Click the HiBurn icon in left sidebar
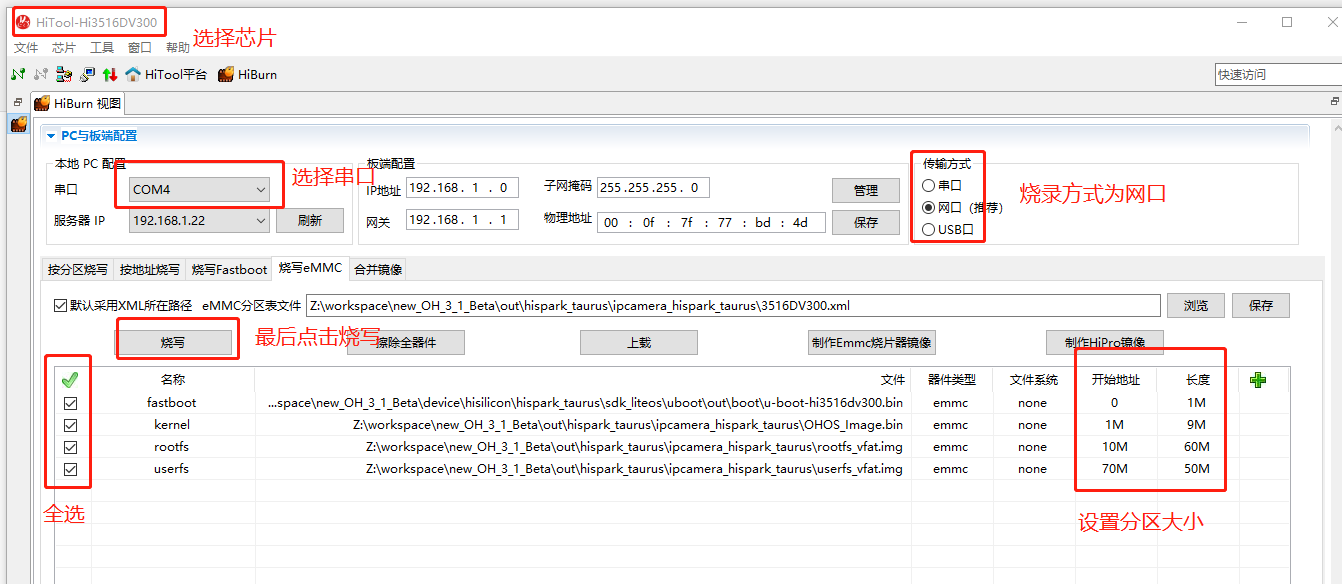1342x584 pixels. (x=18, y=124)
